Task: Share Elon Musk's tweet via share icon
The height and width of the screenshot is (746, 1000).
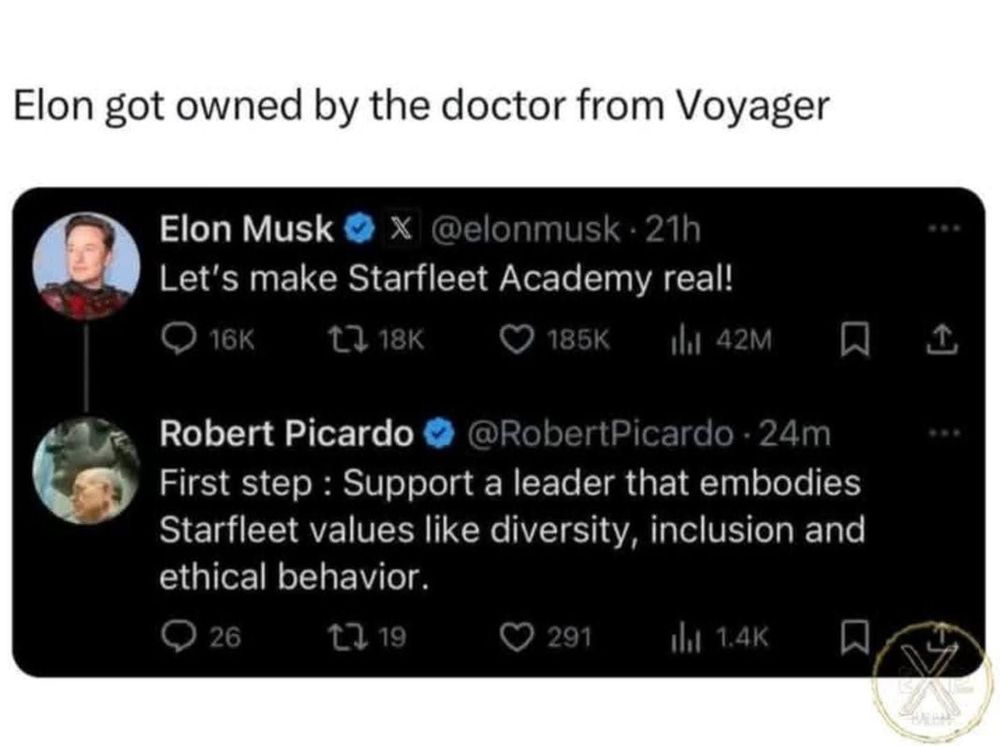Action: 942,339
